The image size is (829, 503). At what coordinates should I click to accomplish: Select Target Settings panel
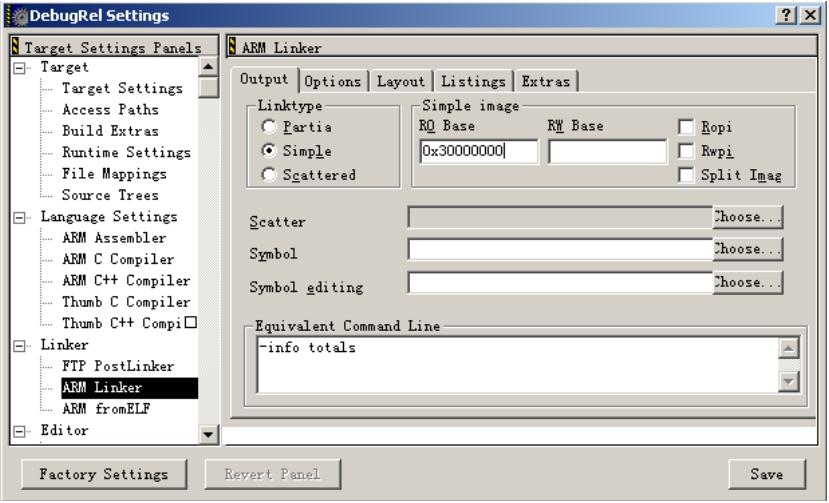(122, 88)
